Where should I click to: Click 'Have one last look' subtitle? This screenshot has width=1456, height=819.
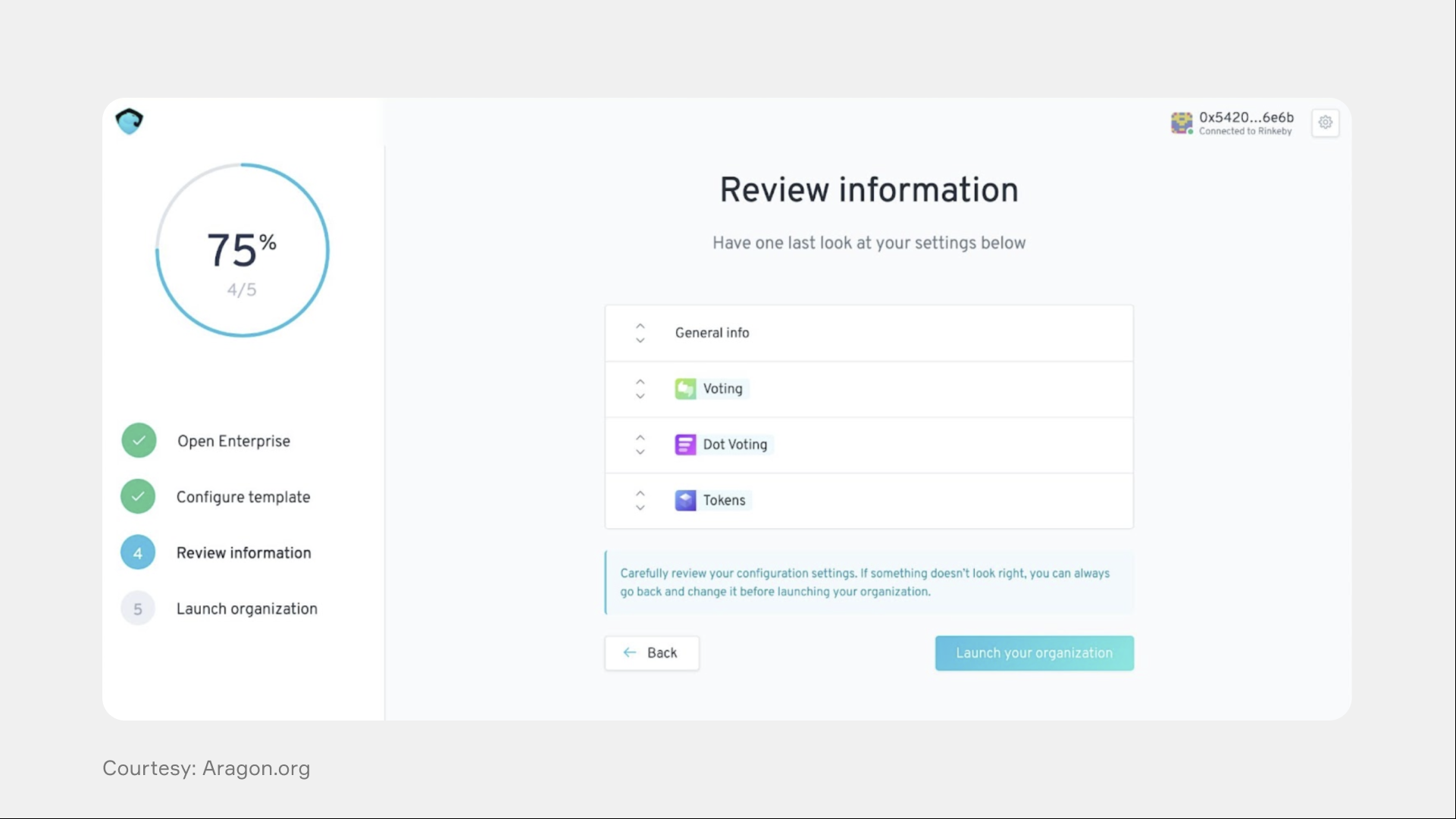(x=869, y=243)
